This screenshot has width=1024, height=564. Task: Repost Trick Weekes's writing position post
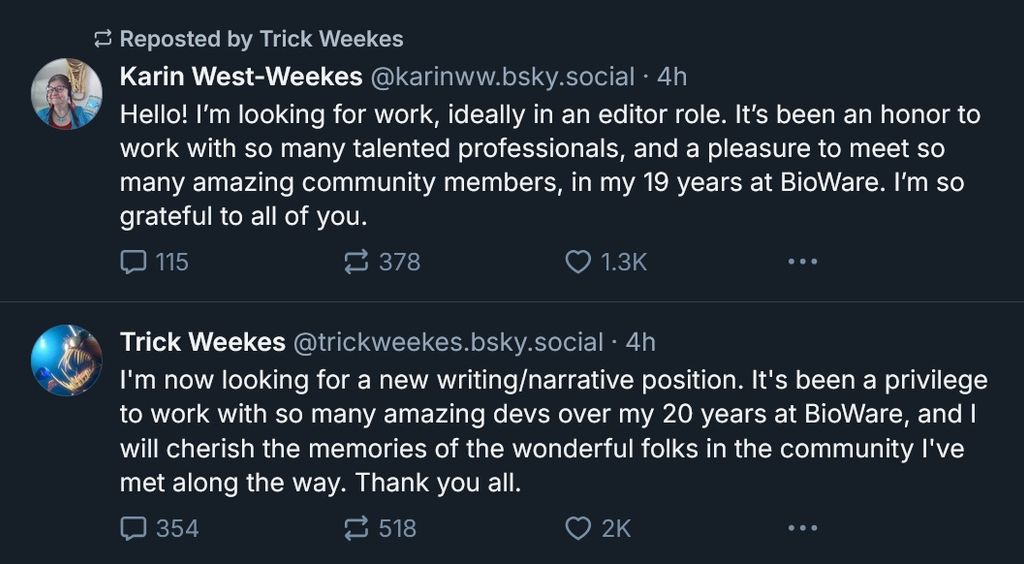pyautogui.click(x=356, y=528)
